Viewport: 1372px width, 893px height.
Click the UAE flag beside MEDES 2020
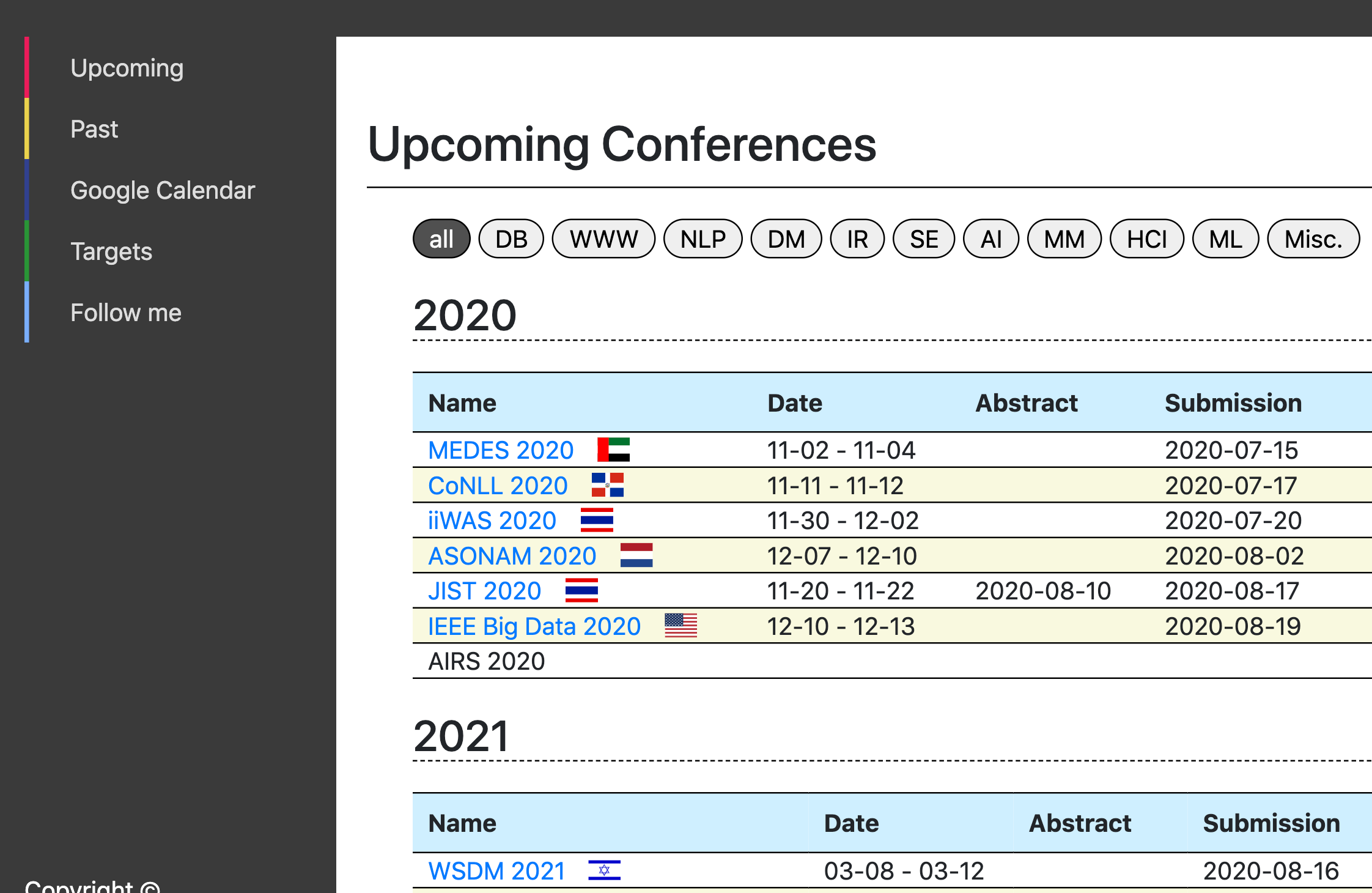[613, 450]
